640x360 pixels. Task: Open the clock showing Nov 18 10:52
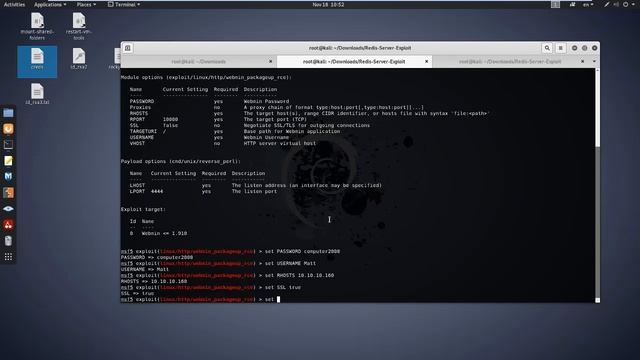point(328,4)
